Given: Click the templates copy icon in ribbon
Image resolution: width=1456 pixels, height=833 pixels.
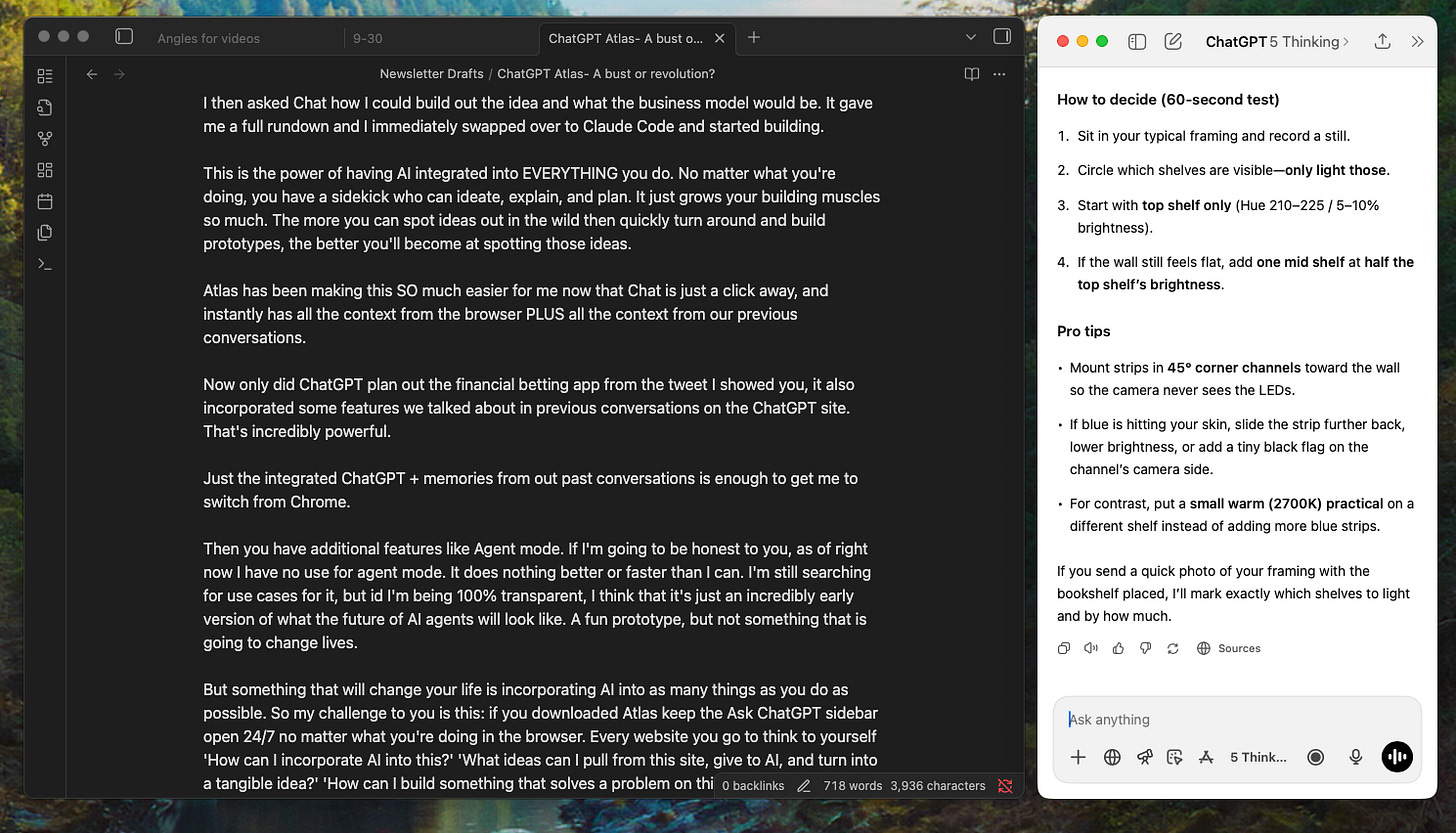Looking at the screenshot, I should click(44, 233).
